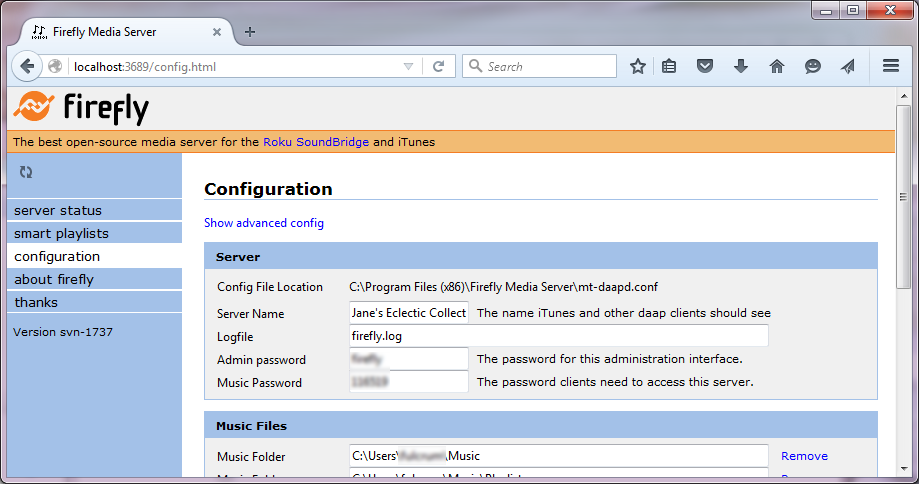Click the Server Name text field
919x484 pixels.
click(x=408, y=313)
